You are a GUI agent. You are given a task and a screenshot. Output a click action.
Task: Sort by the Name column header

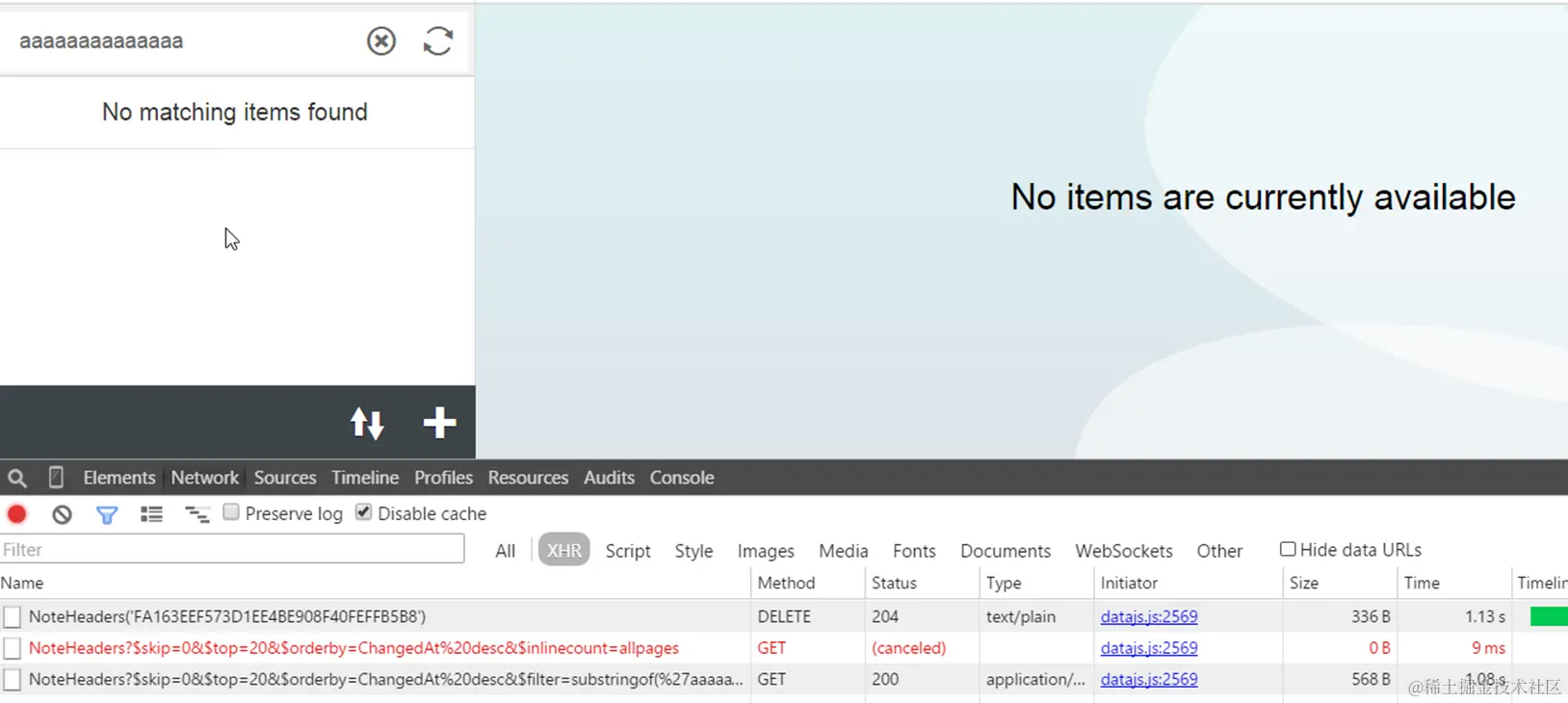click(x=375, y=583)
